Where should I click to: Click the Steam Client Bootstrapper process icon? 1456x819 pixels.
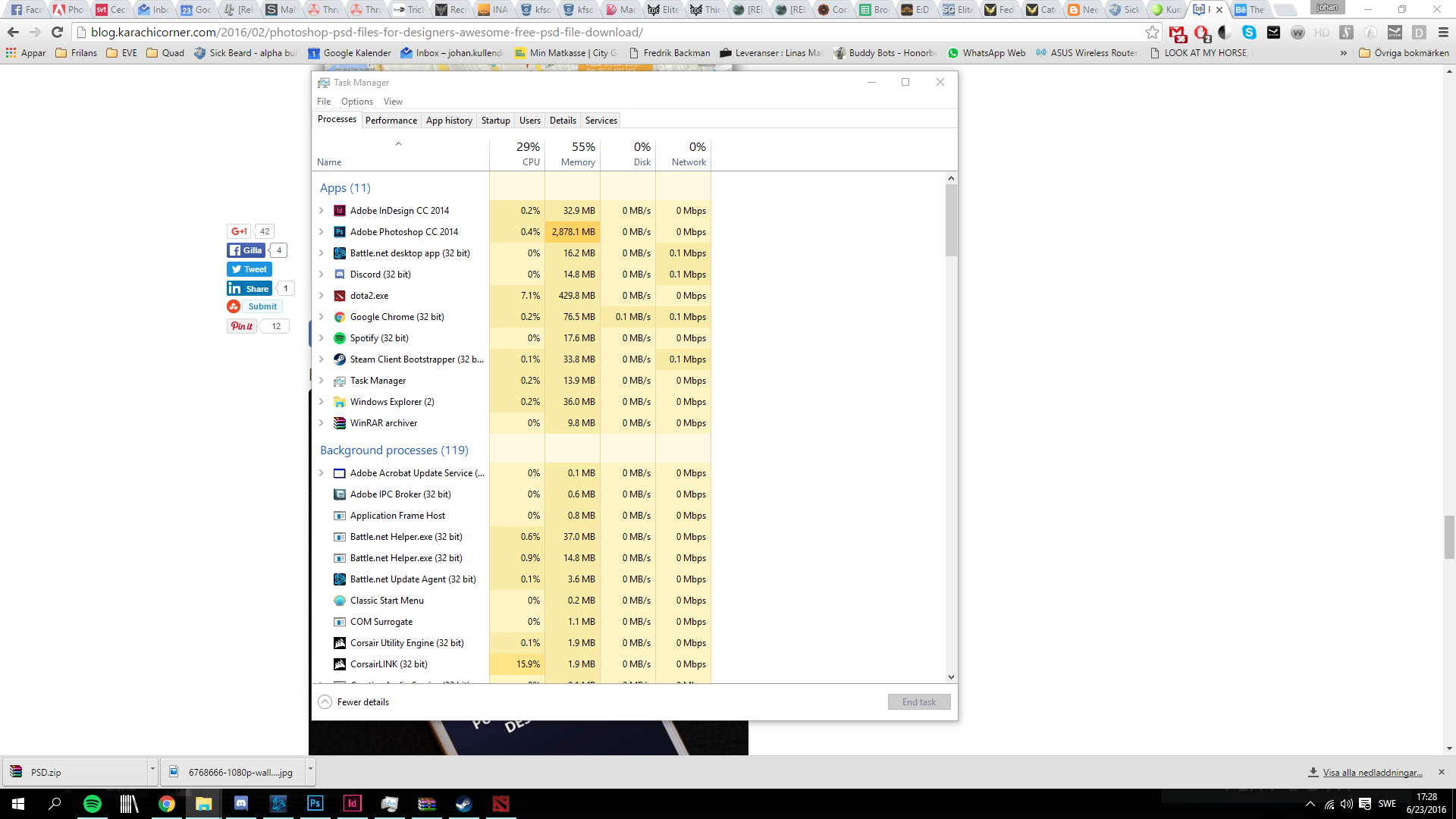[340, 359]
